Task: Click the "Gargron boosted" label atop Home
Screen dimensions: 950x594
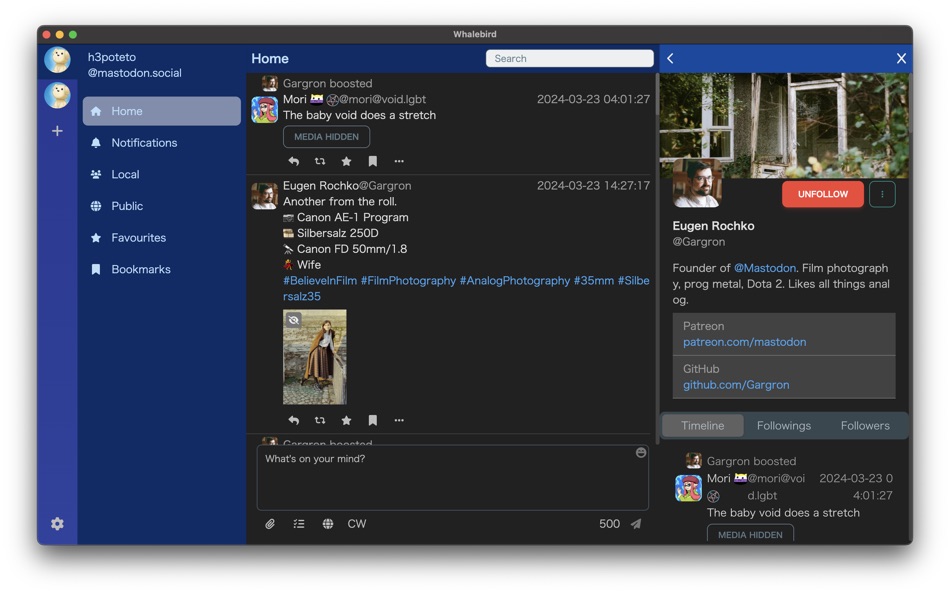Action: click(327, 84)
